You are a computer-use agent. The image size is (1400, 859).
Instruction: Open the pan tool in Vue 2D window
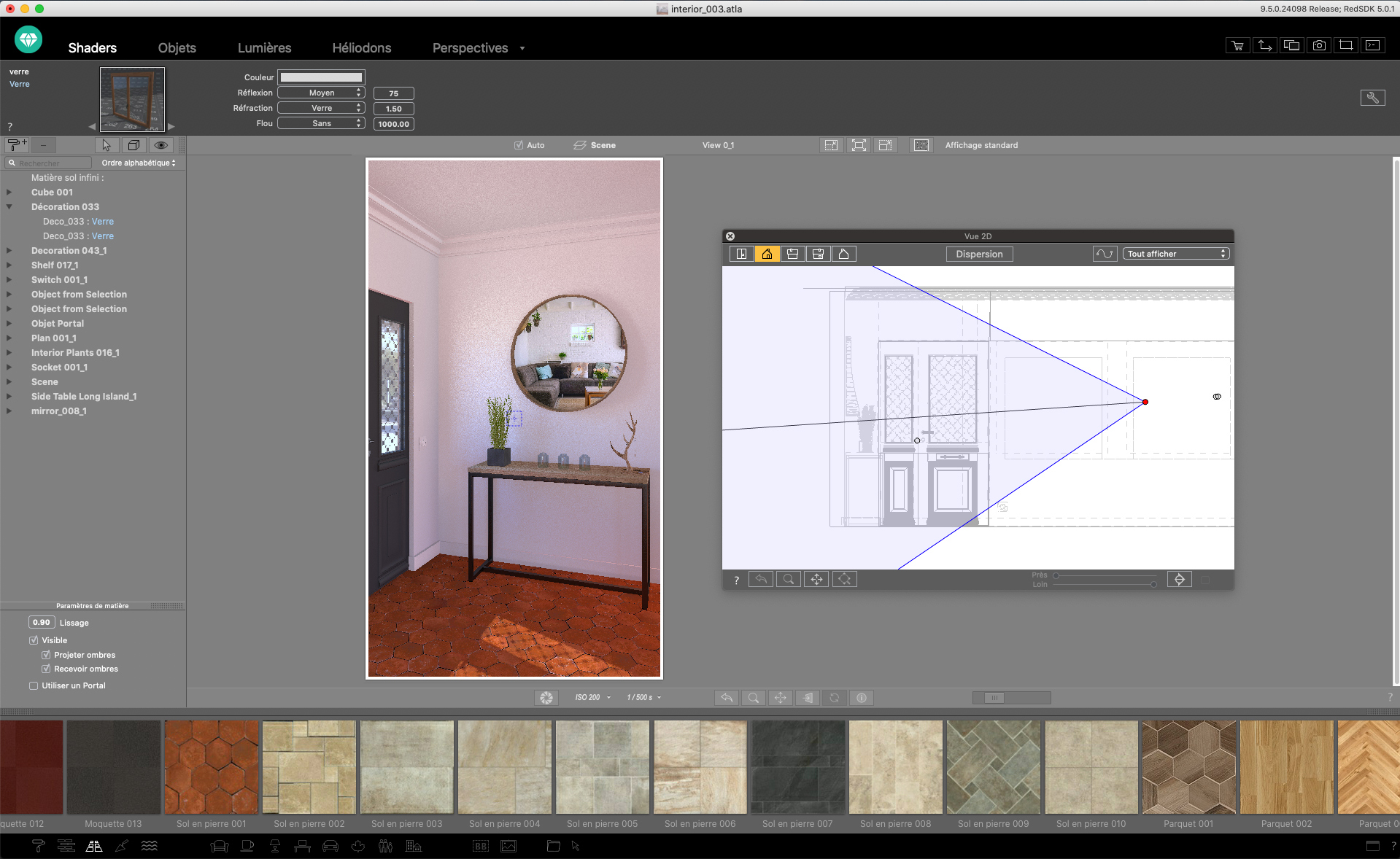click(816, 579)
